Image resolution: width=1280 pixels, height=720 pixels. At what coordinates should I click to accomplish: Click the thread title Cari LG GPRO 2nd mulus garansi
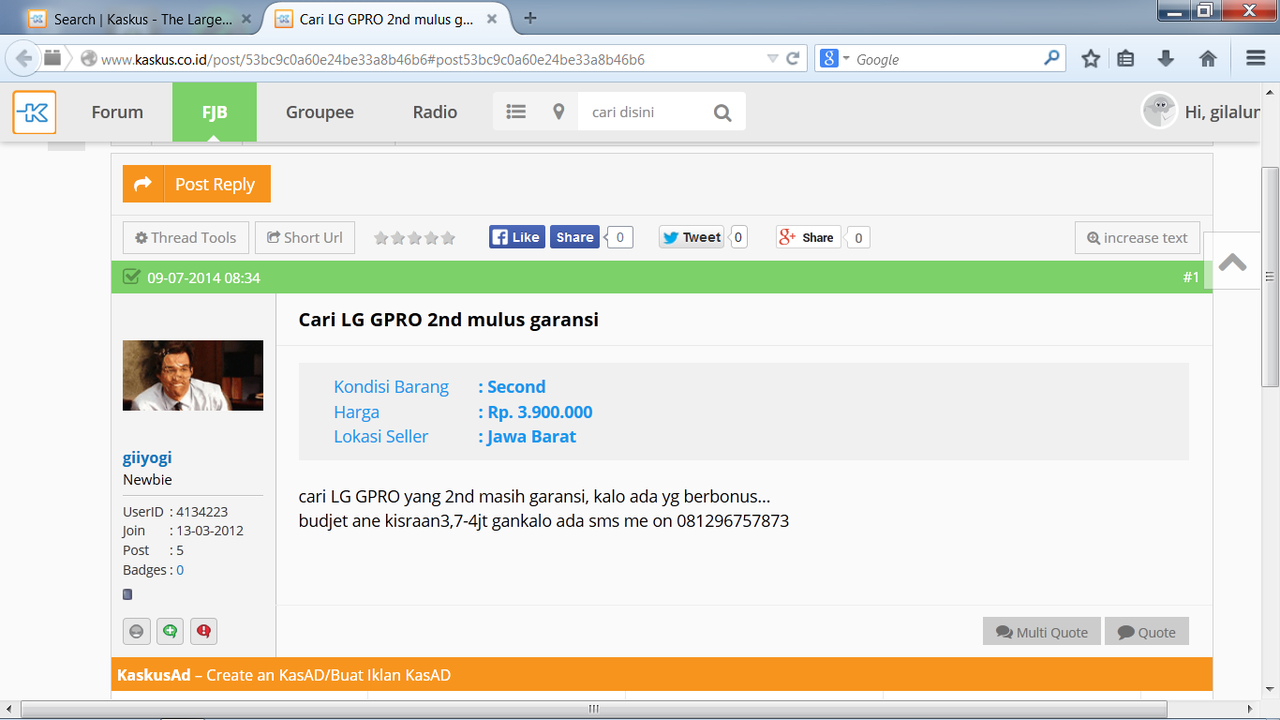pyautogui.click(x=449, y=320)
